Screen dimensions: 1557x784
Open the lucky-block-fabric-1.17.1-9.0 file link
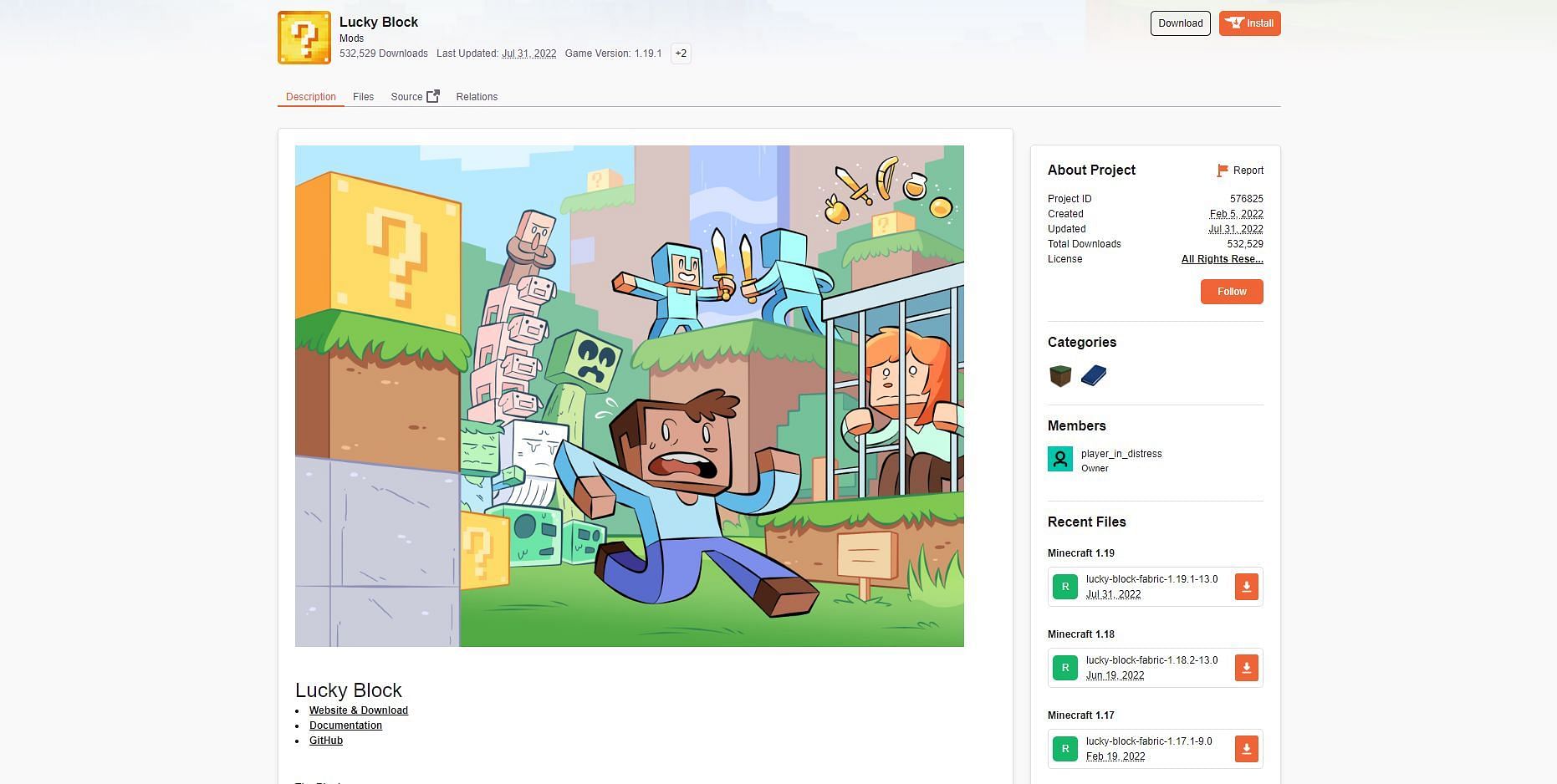pyautogui.click(x=1149, y=741)
